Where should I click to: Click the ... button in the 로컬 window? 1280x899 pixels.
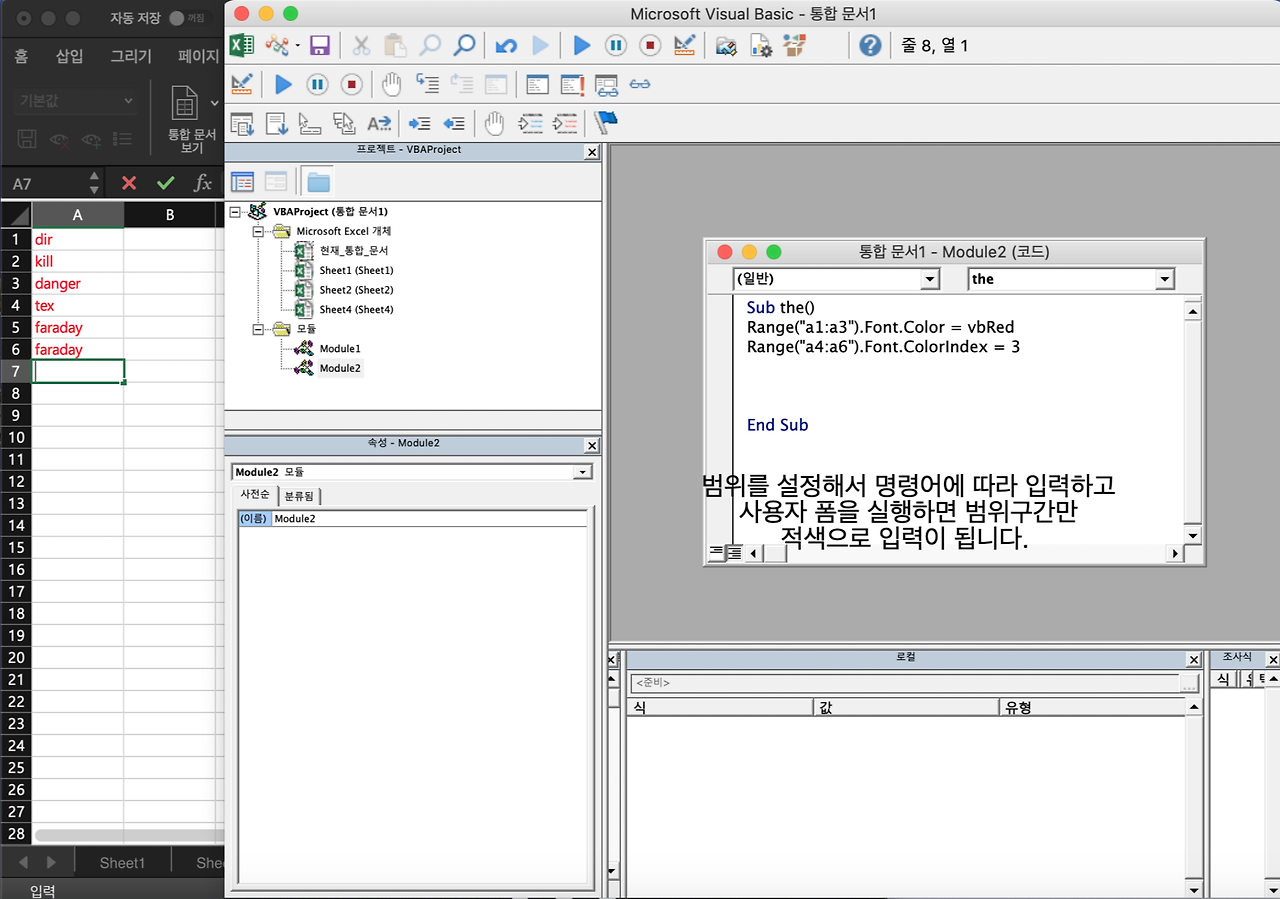pyautogui.click(x=1189, y=684)
